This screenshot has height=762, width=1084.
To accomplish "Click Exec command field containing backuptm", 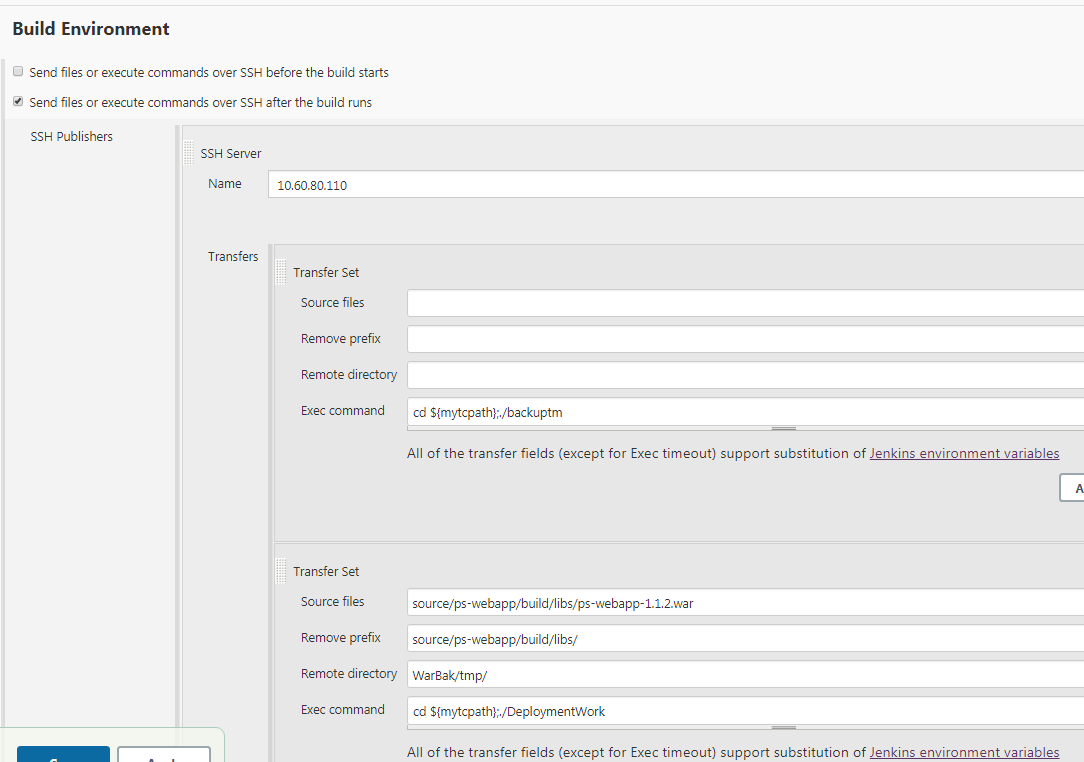I will (x=745, y=411).
